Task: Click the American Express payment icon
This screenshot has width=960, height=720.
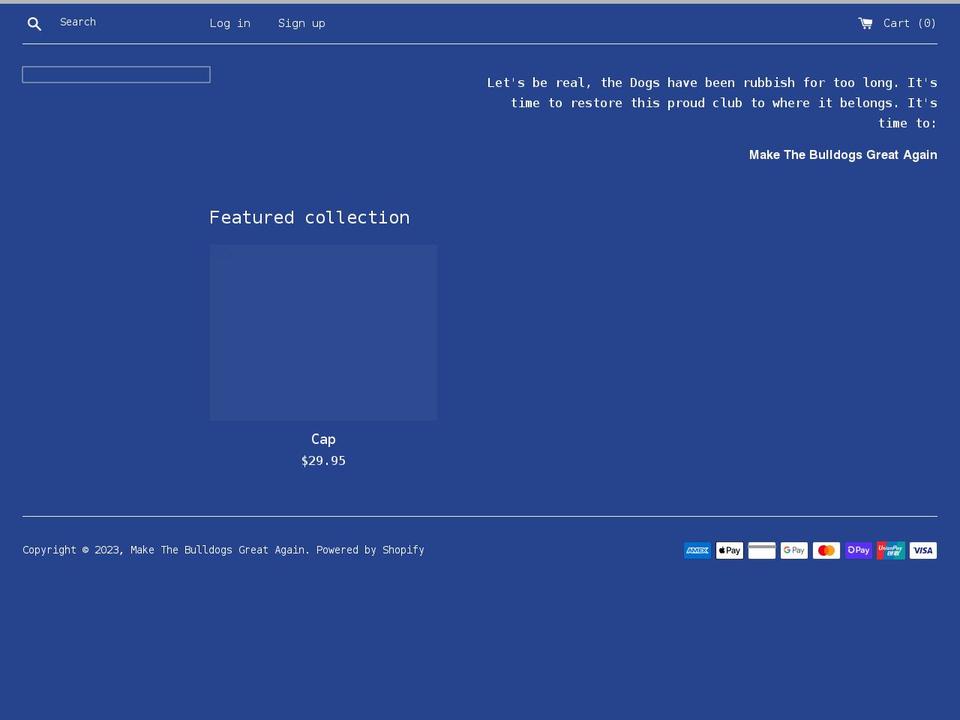Action: pos(697,550)
